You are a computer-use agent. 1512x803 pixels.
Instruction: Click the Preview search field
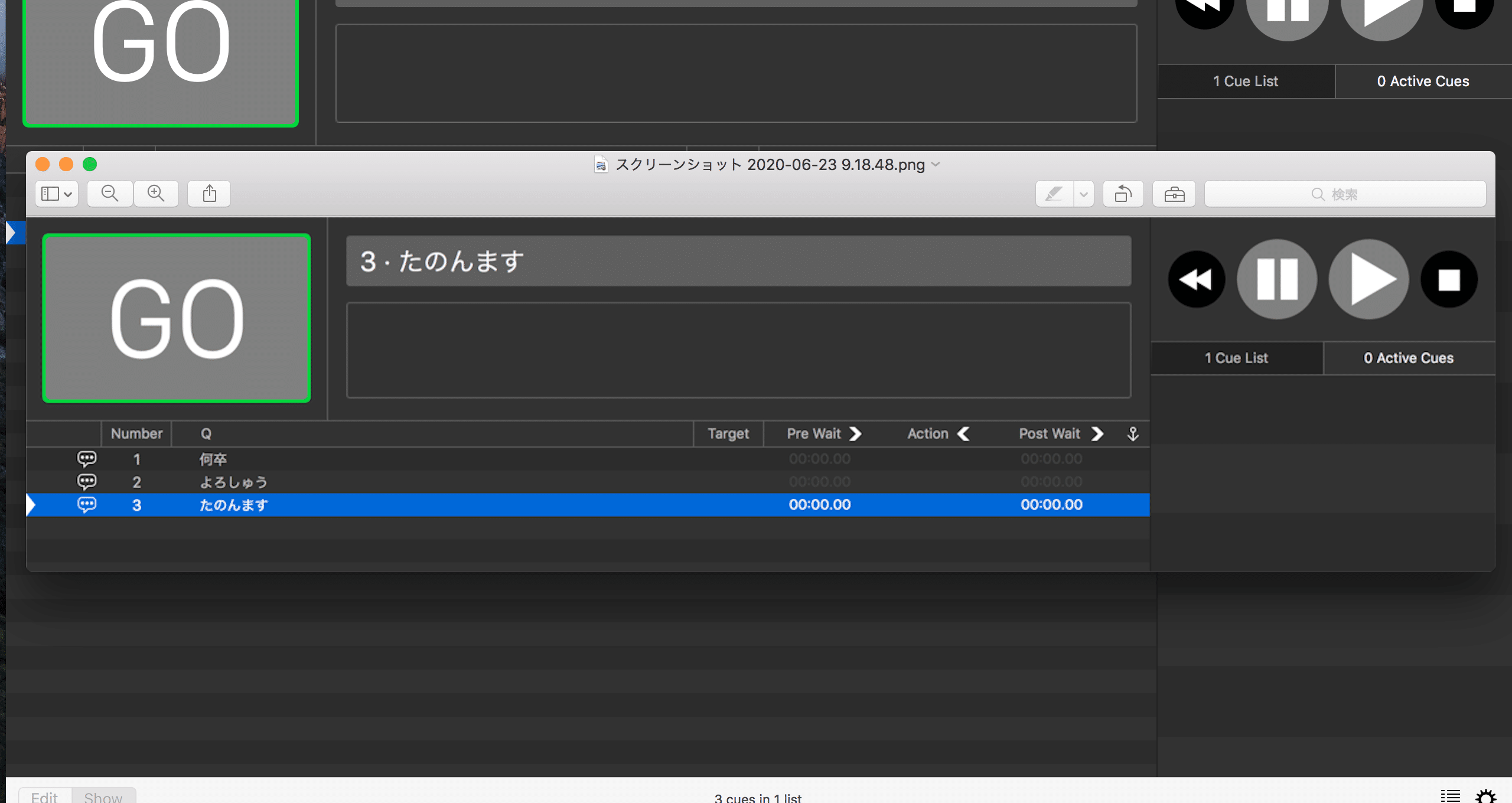pyautogui.click(x=1345, y=194)
